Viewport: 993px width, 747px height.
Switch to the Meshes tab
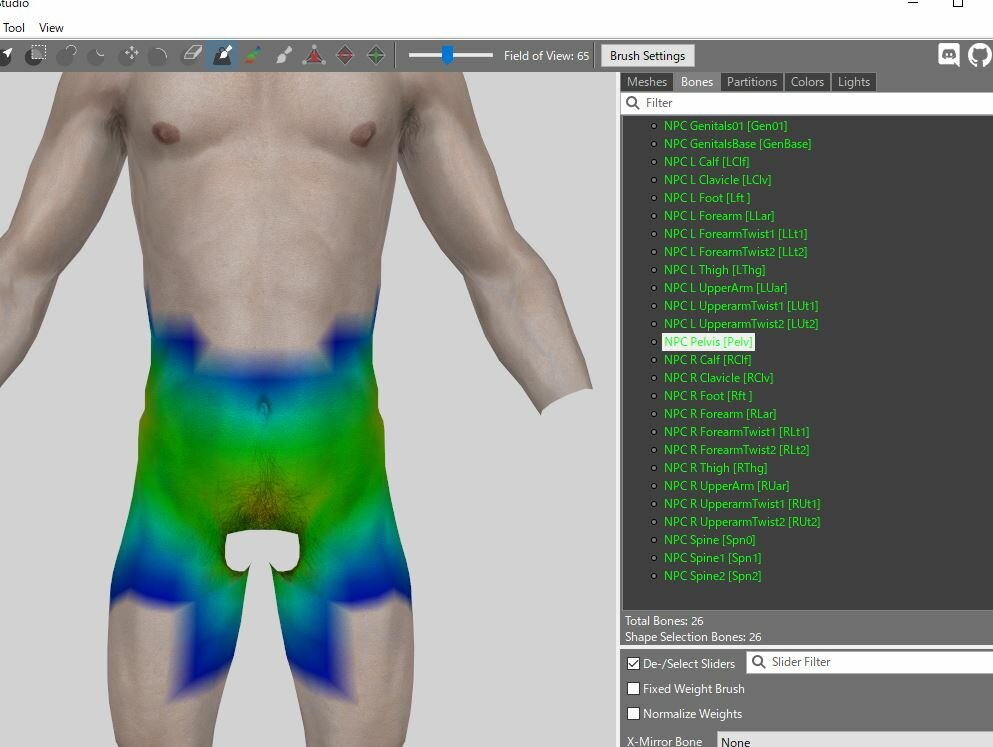(x=647, y=82)
